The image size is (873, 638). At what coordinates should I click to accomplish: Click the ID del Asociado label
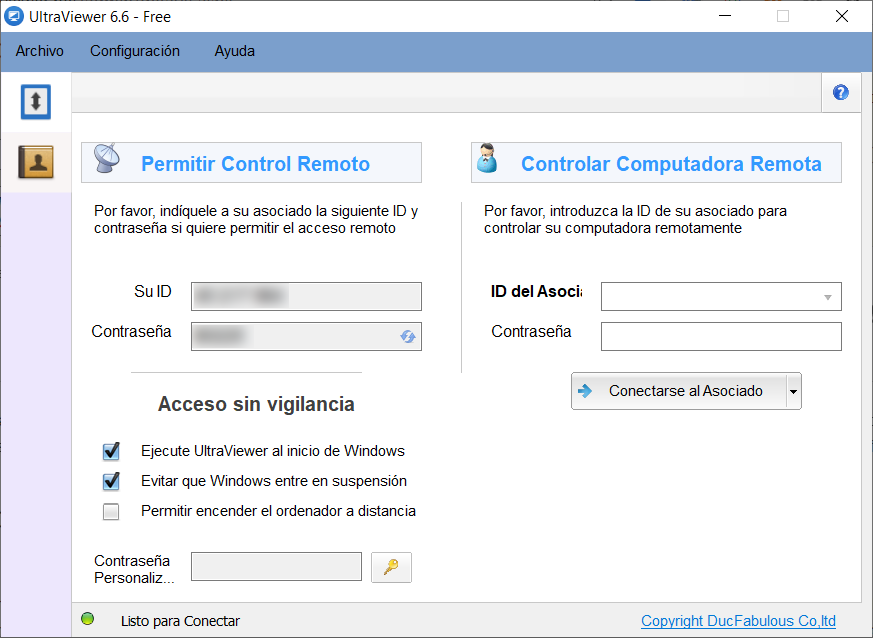tap(536, 292)
